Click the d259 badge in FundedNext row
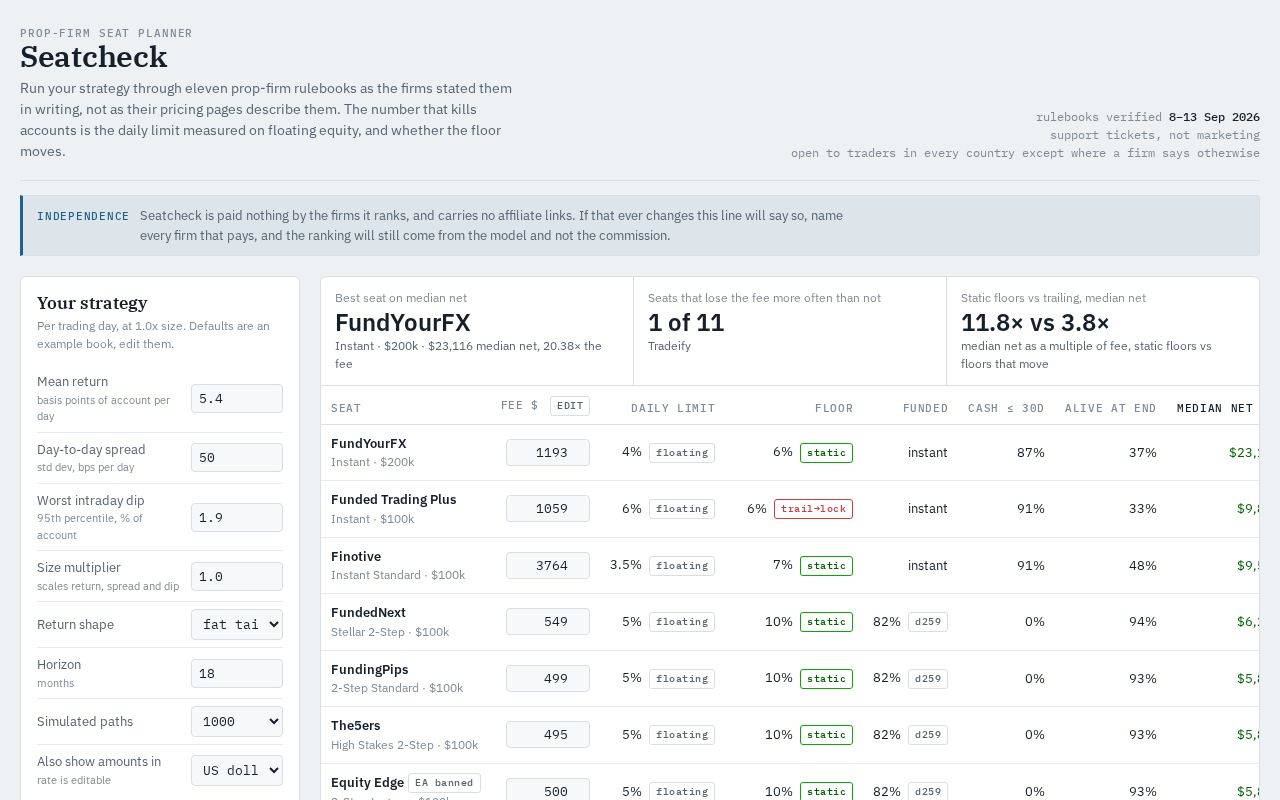The width and height of the screenshot is (1280, 800). (928, 621)
